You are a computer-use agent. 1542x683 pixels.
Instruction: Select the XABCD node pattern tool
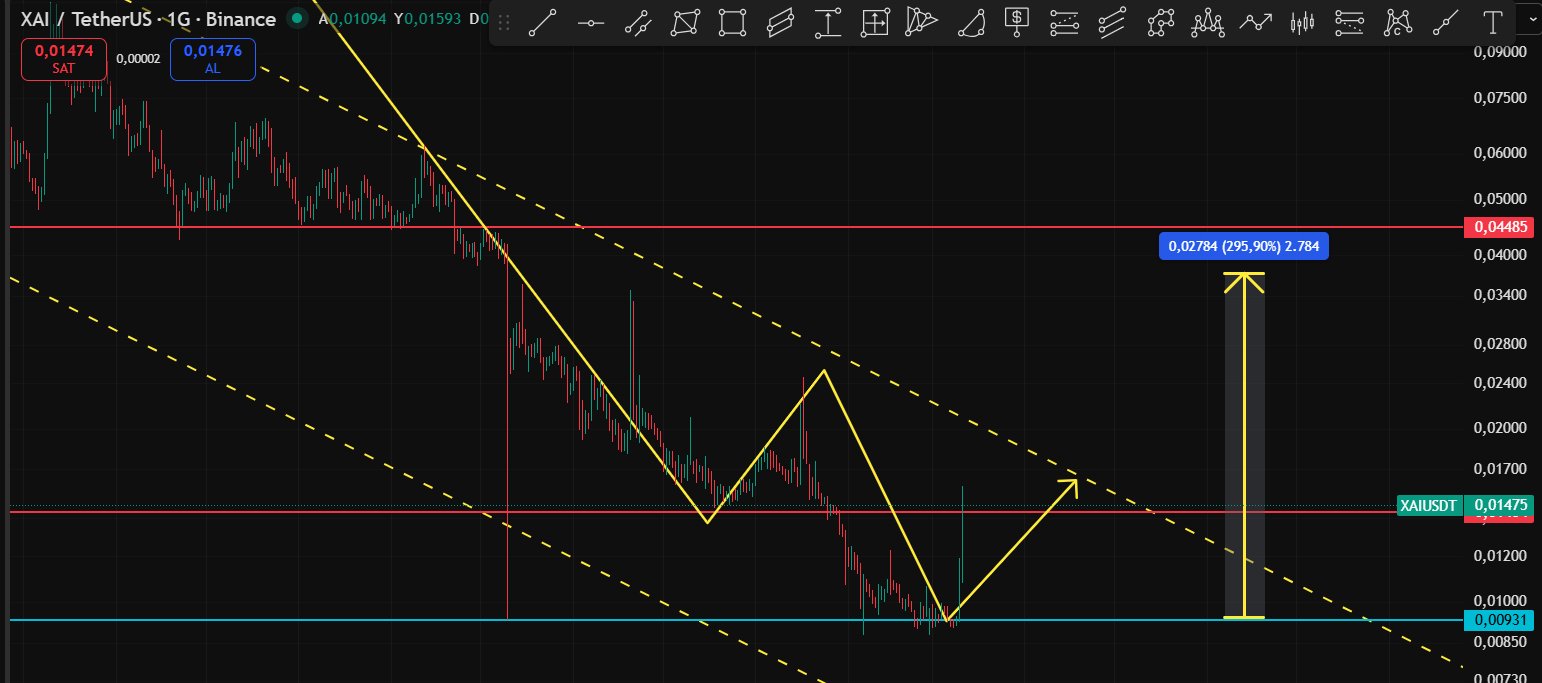(1160, 22)
